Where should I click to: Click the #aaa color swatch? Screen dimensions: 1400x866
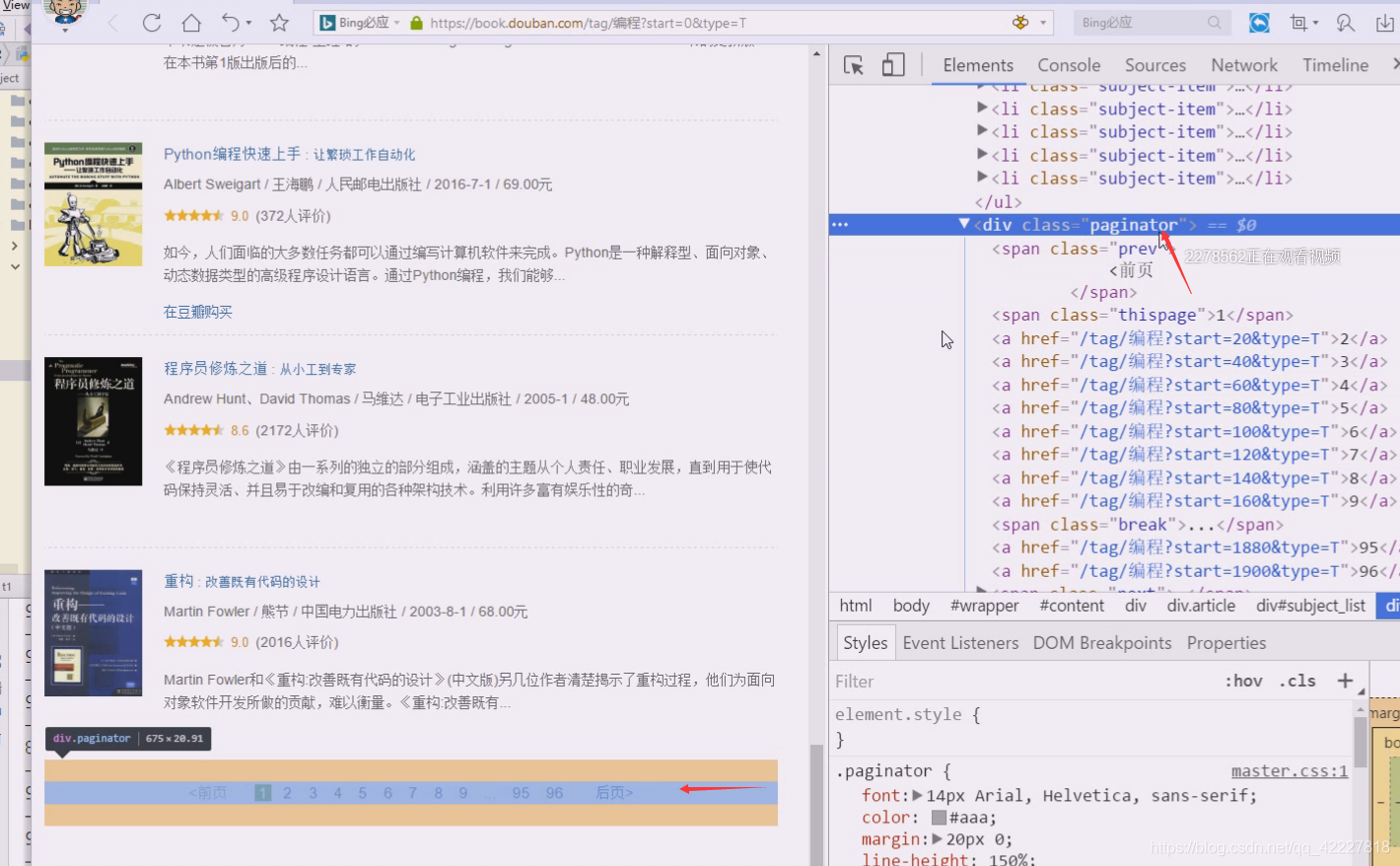(x=939, y=818)
